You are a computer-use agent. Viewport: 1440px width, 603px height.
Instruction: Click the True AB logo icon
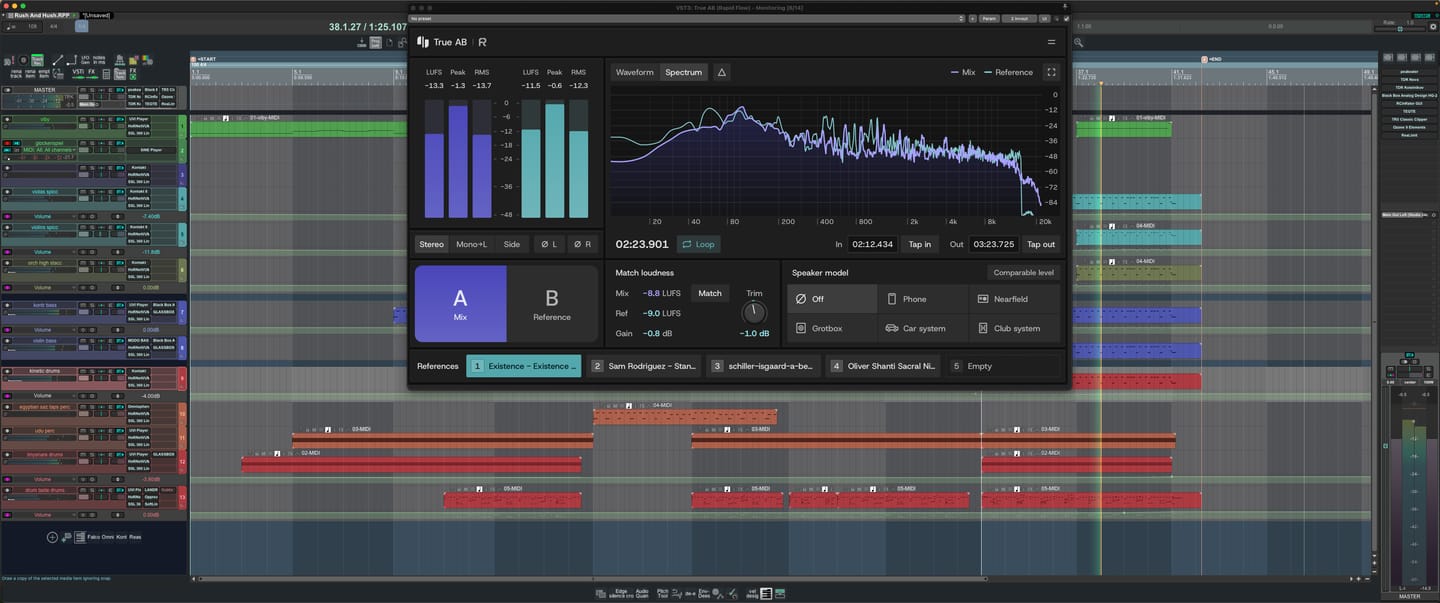[x=423, y=42]
